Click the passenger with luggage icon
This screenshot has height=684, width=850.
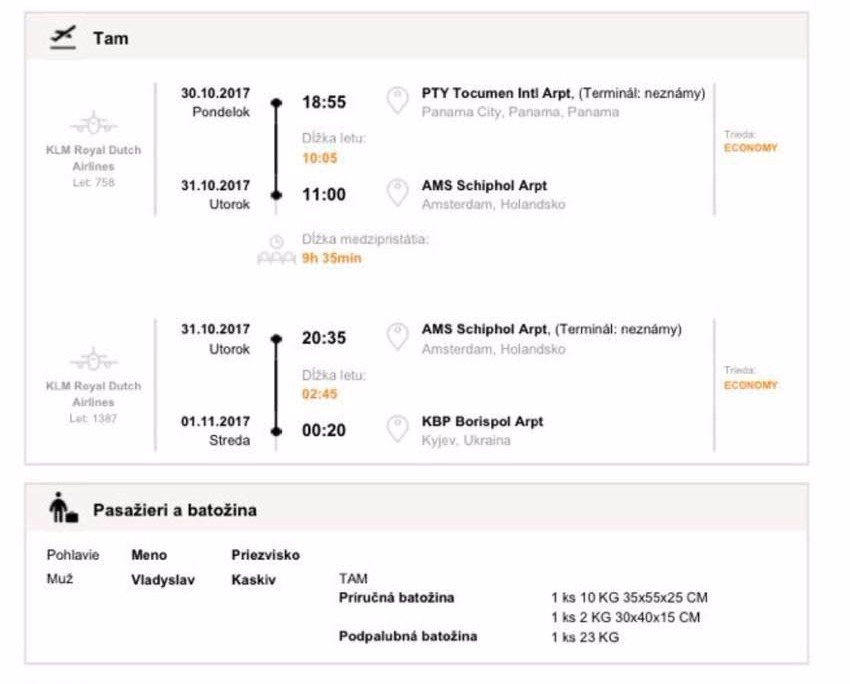[63, 510]
